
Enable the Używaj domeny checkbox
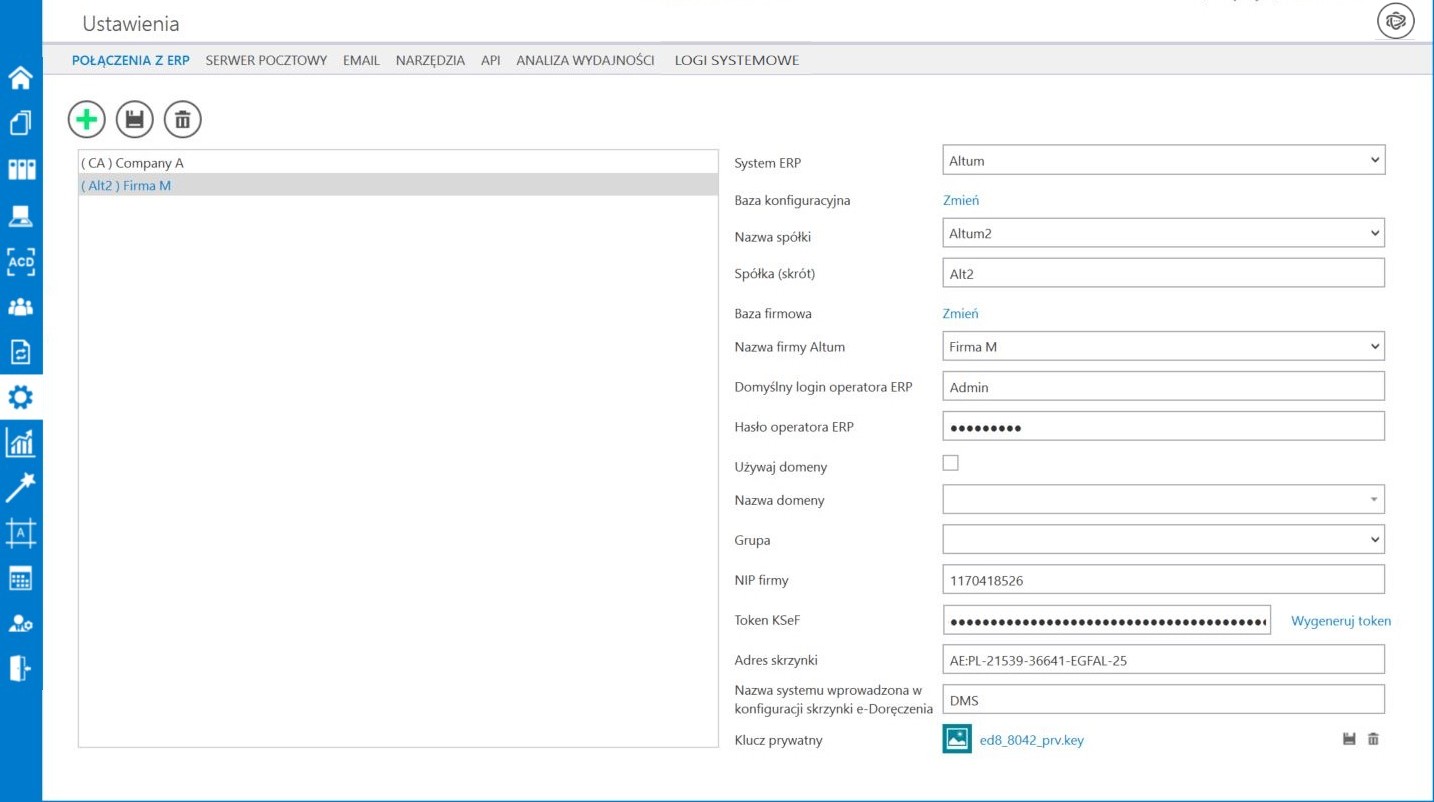click(x=951, y=463)
